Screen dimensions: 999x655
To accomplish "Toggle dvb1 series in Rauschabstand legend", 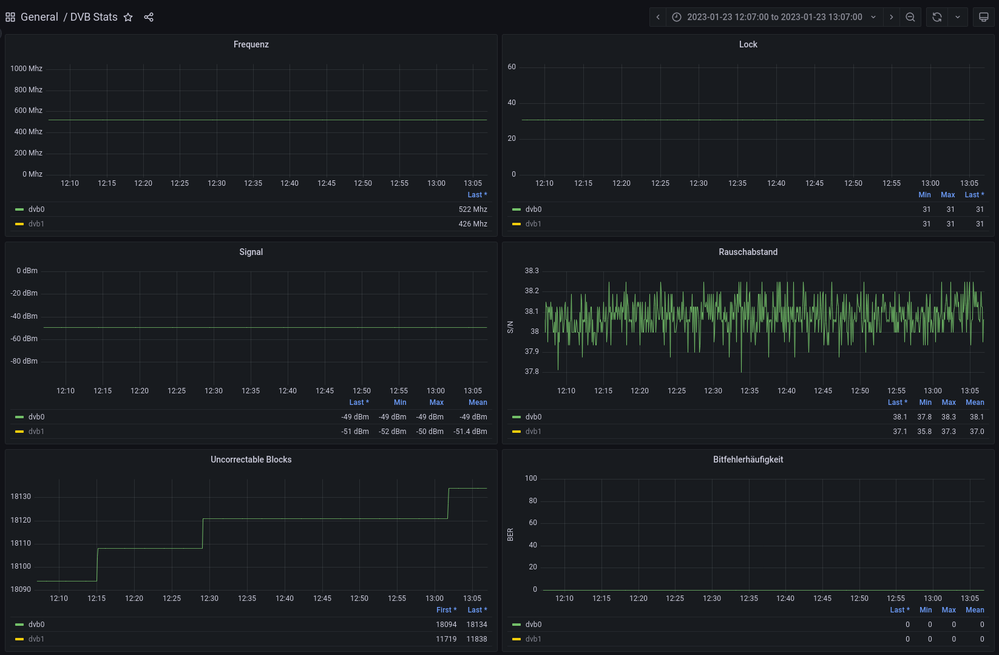I will [x=533, y=431].
